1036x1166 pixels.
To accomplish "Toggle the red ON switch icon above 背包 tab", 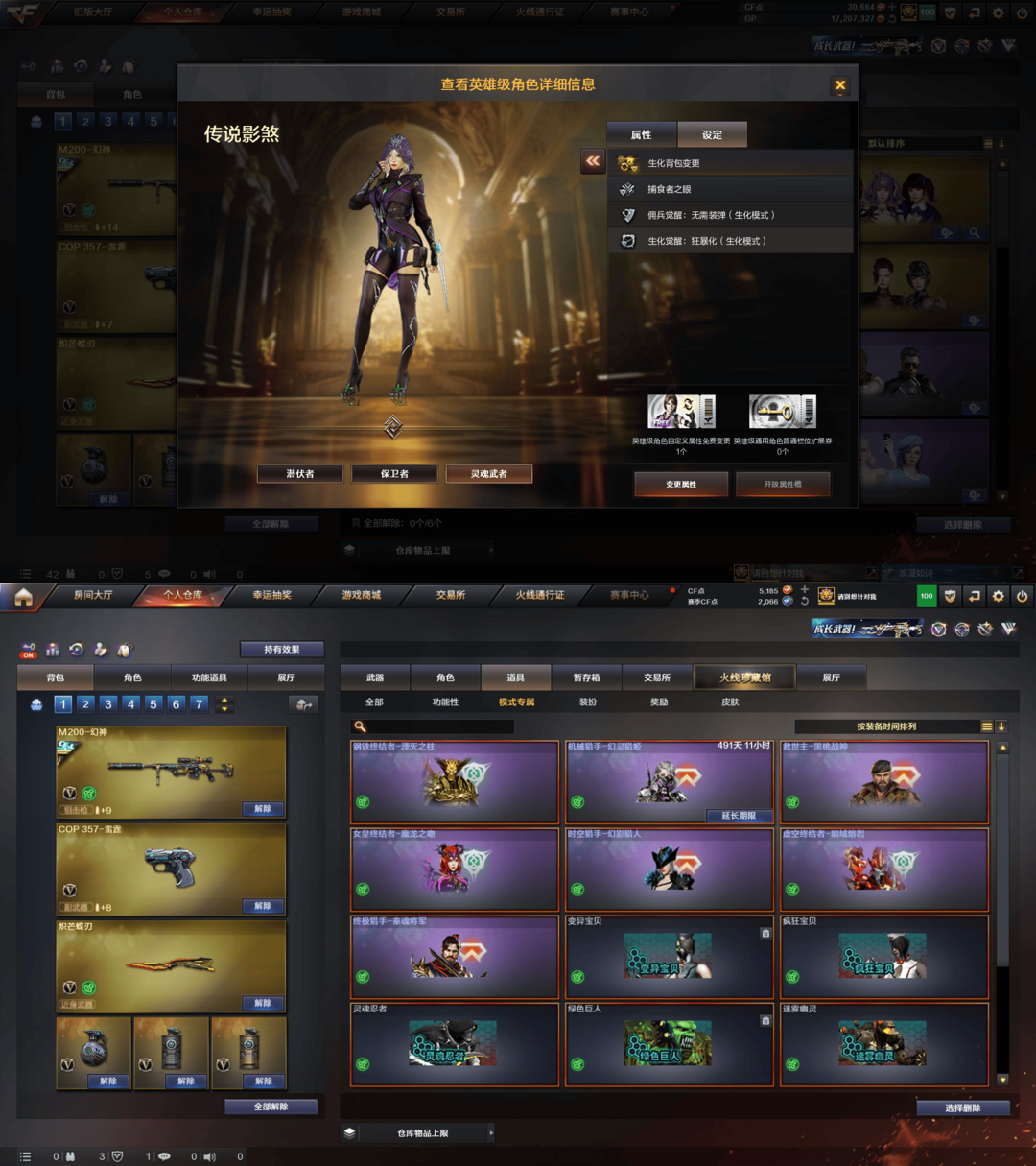I will pos(28,651).
